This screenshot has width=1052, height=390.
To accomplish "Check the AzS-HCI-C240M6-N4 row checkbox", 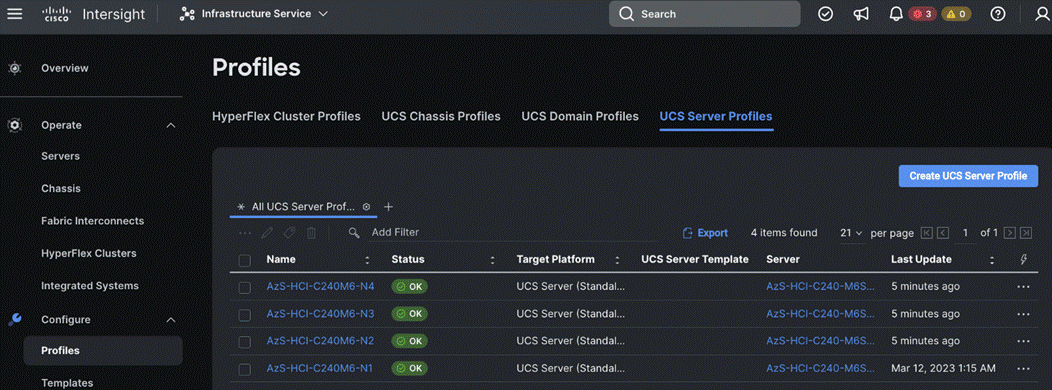I will (245, 287).
